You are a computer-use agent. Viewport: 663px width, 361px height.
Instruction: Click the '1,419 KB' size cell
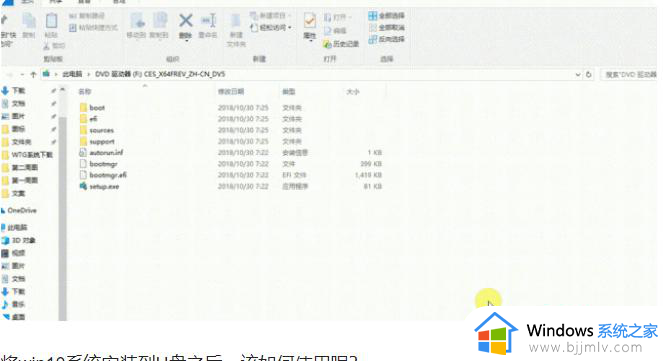pos(368,175)
